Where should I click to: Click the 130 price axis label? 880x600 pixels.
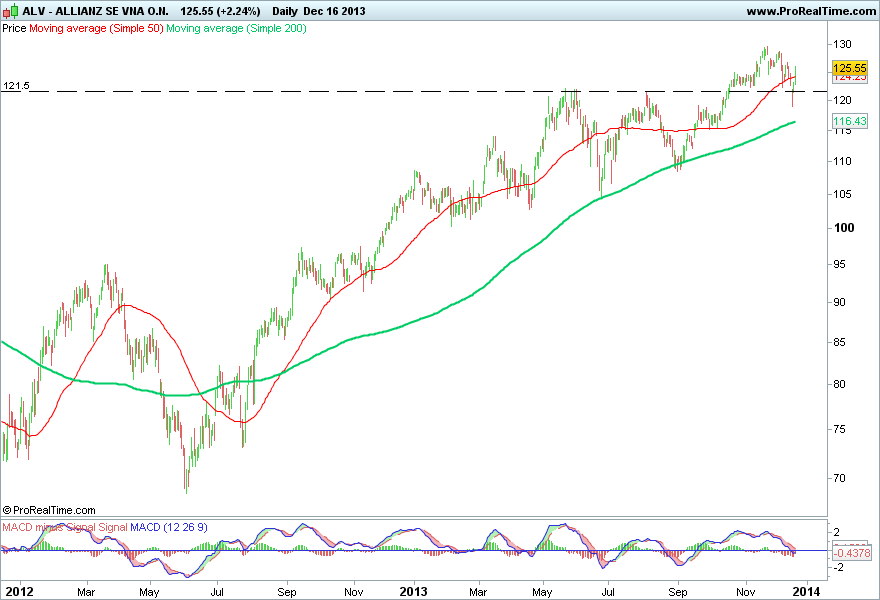[842, 44]
